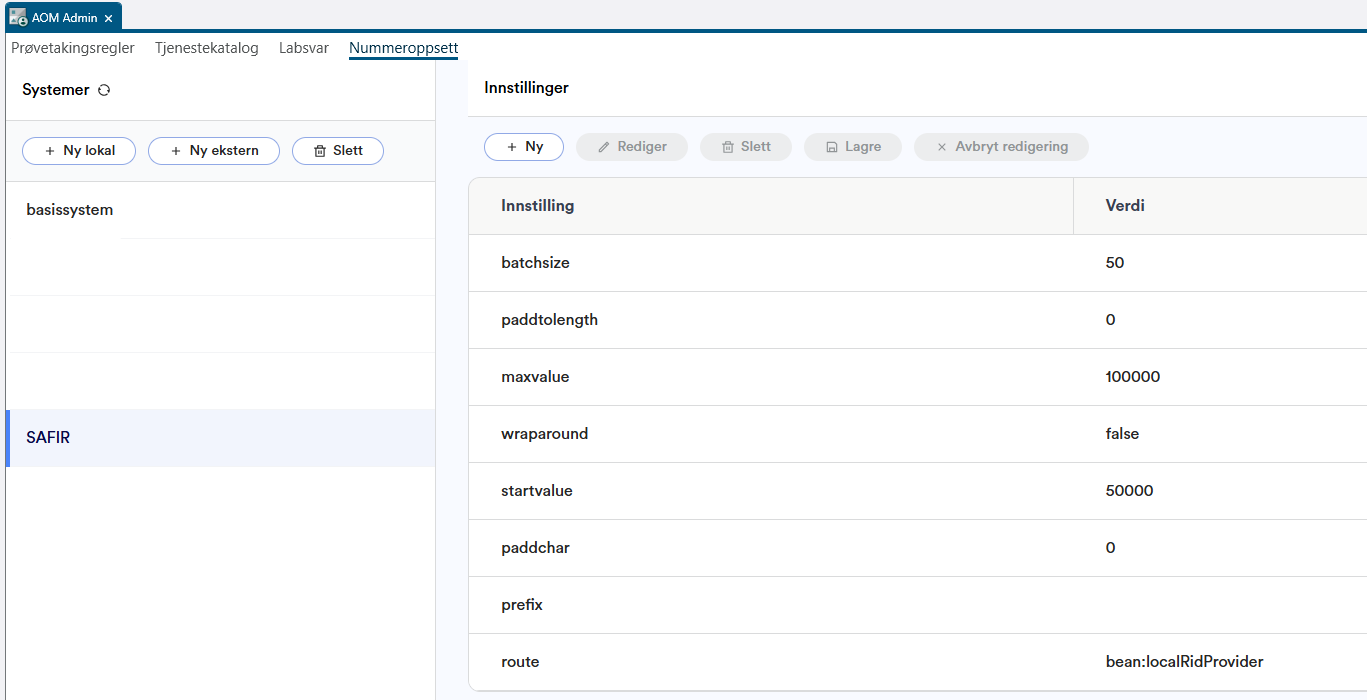The image size is (1367, 700).
Task: Save settings with Lagre
Action: coord(853,147)
